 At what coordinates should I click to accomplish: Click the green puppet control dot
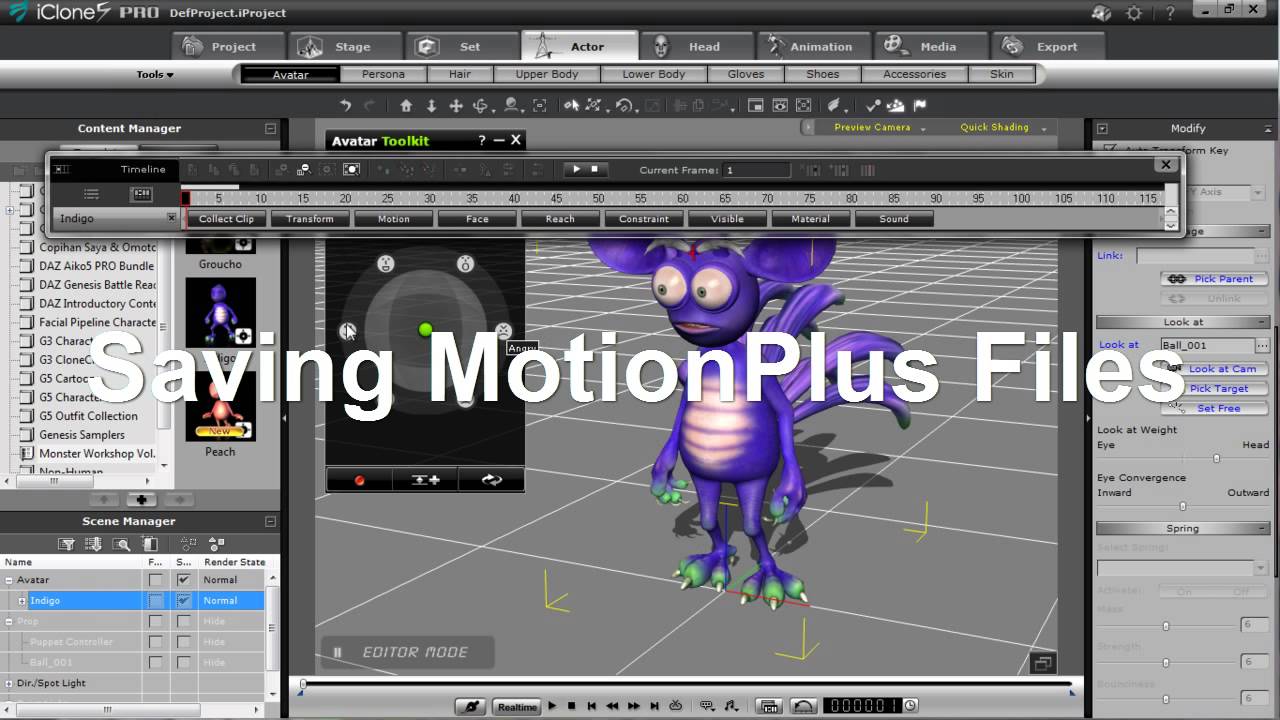coord(425,329)
